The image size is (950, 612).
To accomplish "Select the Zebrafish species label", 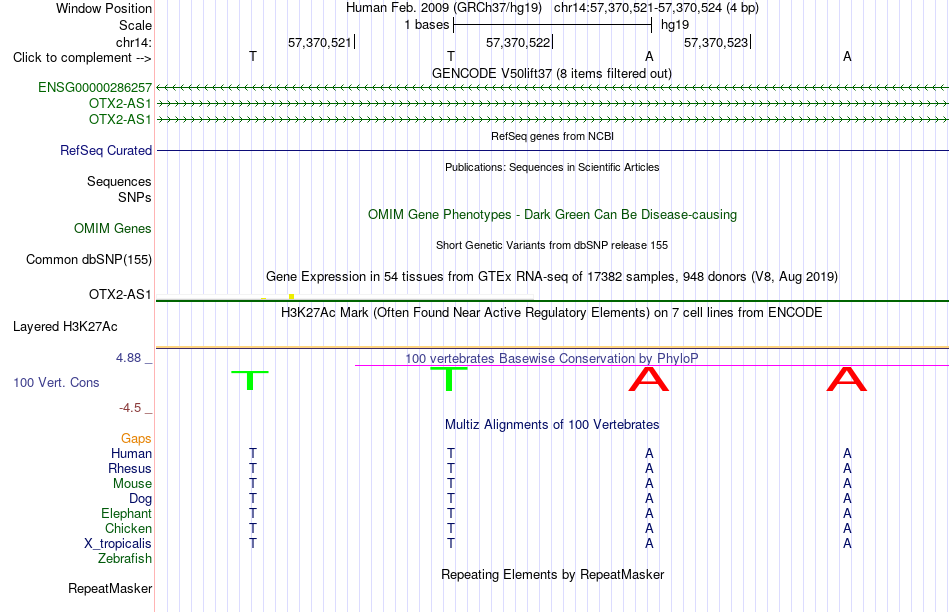I will coord(125,558).
